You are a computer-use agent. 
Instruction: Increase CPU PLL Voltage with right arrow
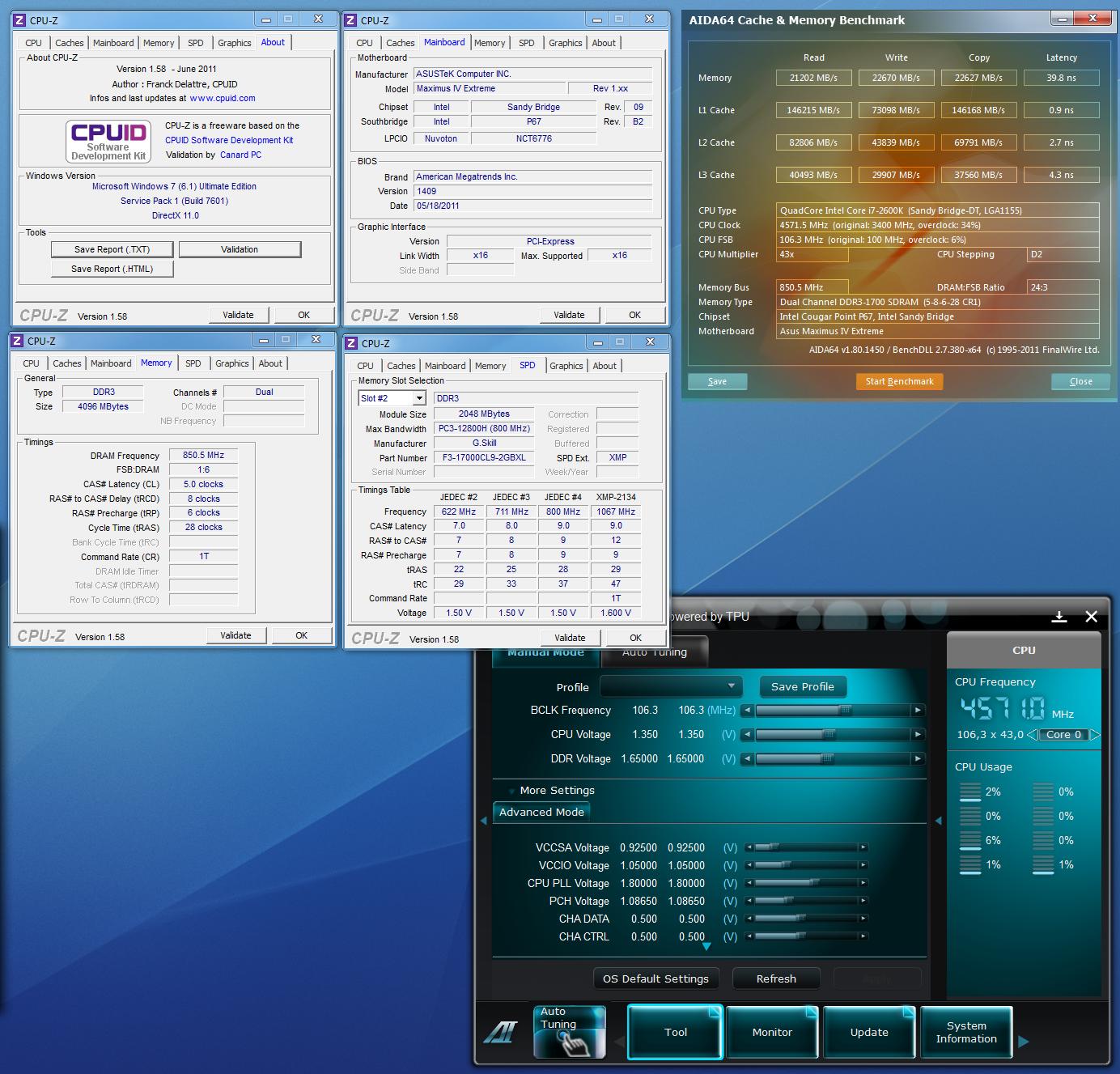(863, 883)
